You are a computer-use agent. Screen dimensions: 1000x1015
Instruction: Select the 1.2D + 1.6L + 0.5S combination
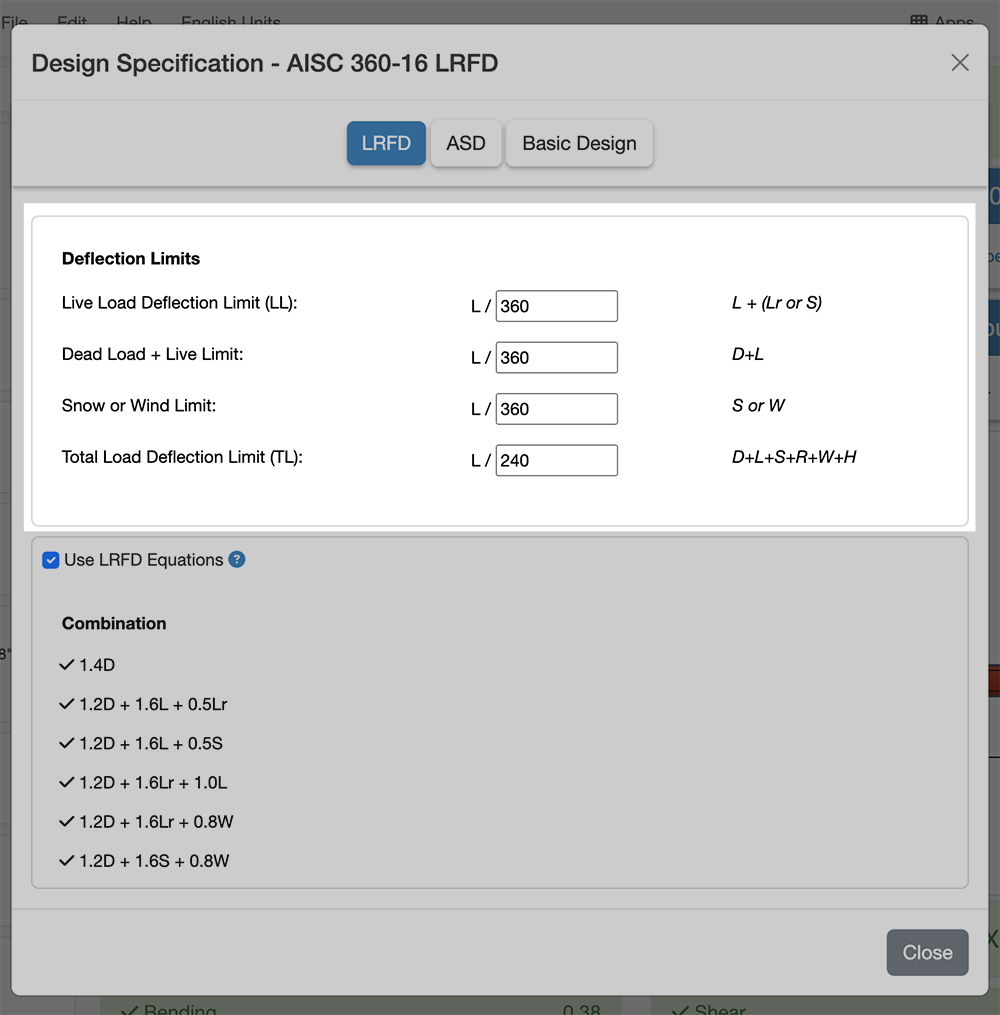[140, 743]
